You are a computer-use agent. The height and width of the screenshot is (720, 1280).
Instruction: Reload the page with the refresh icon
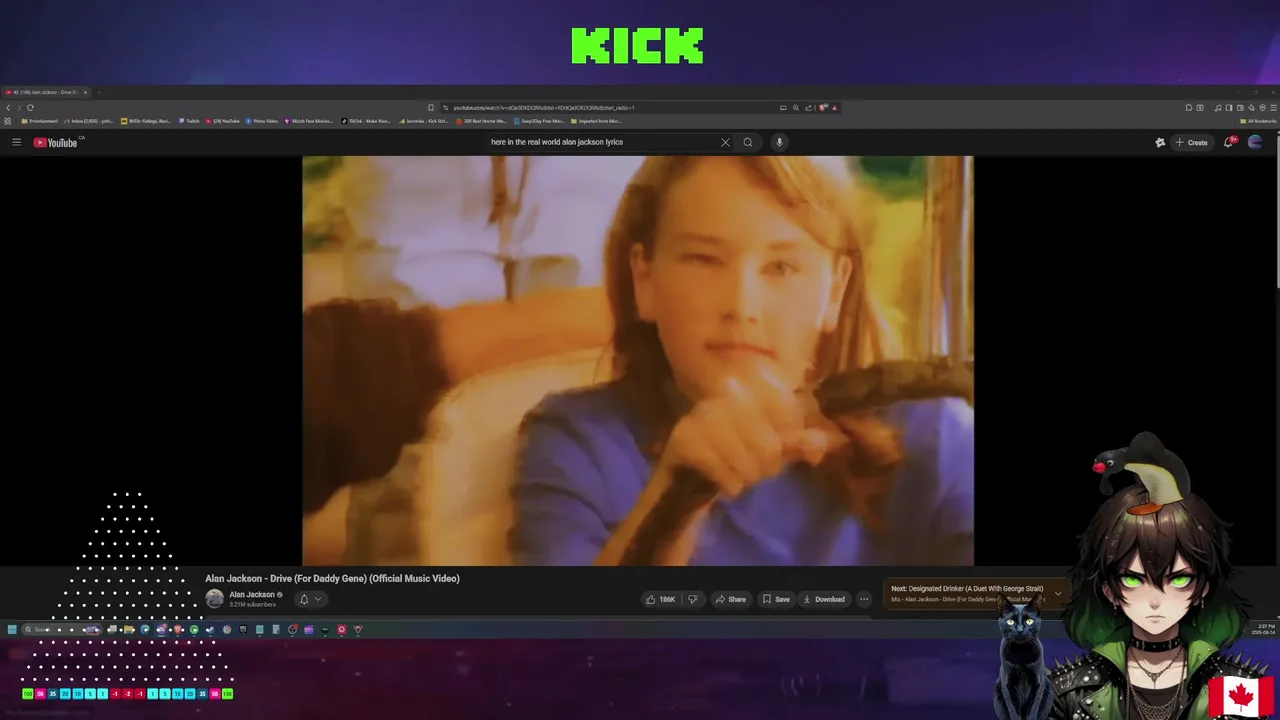(x=30, y=107)
